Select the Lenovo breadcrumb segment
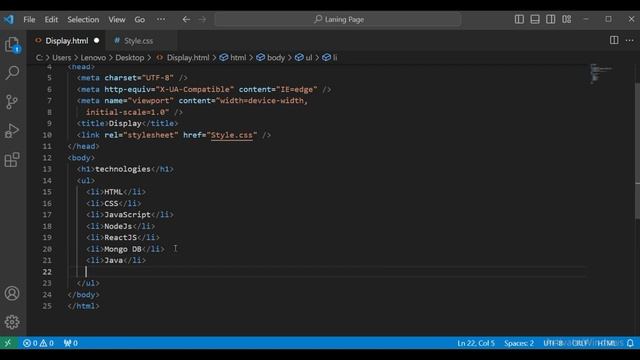This screenshot has height=360, width=640. coord(93,58)
